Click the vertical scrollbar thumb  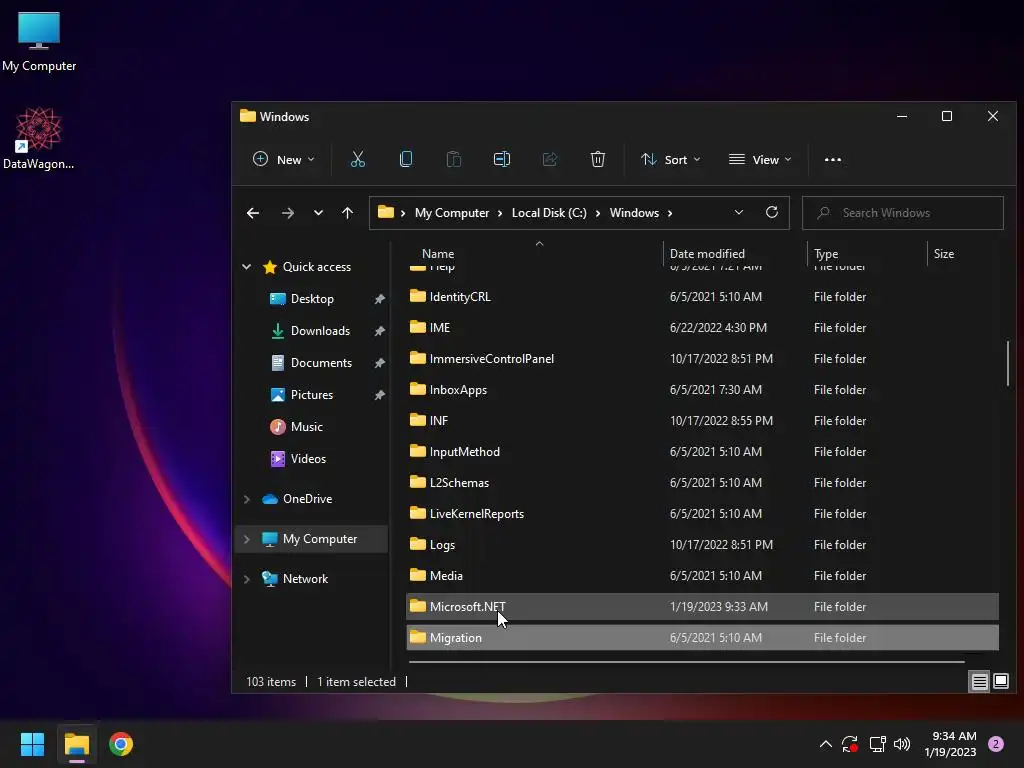pyautogui.click(x=1008, y=363)
